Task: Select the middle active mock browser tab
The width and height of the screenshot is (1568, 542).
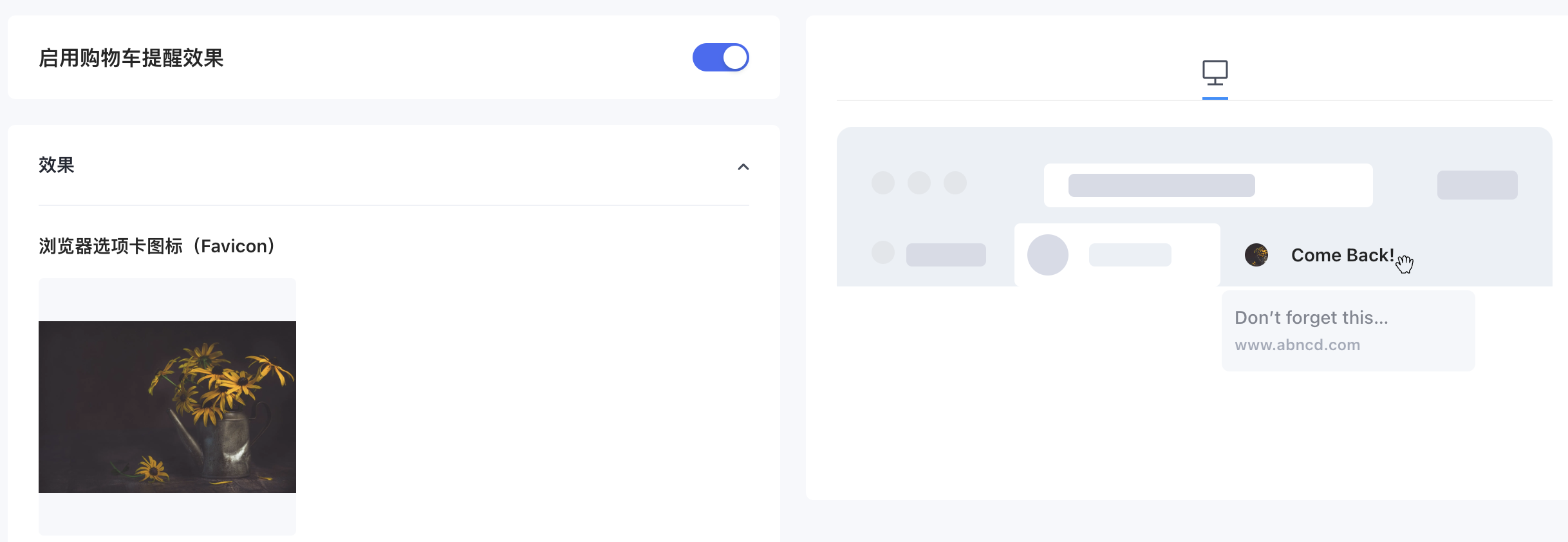Action: 1117,255
